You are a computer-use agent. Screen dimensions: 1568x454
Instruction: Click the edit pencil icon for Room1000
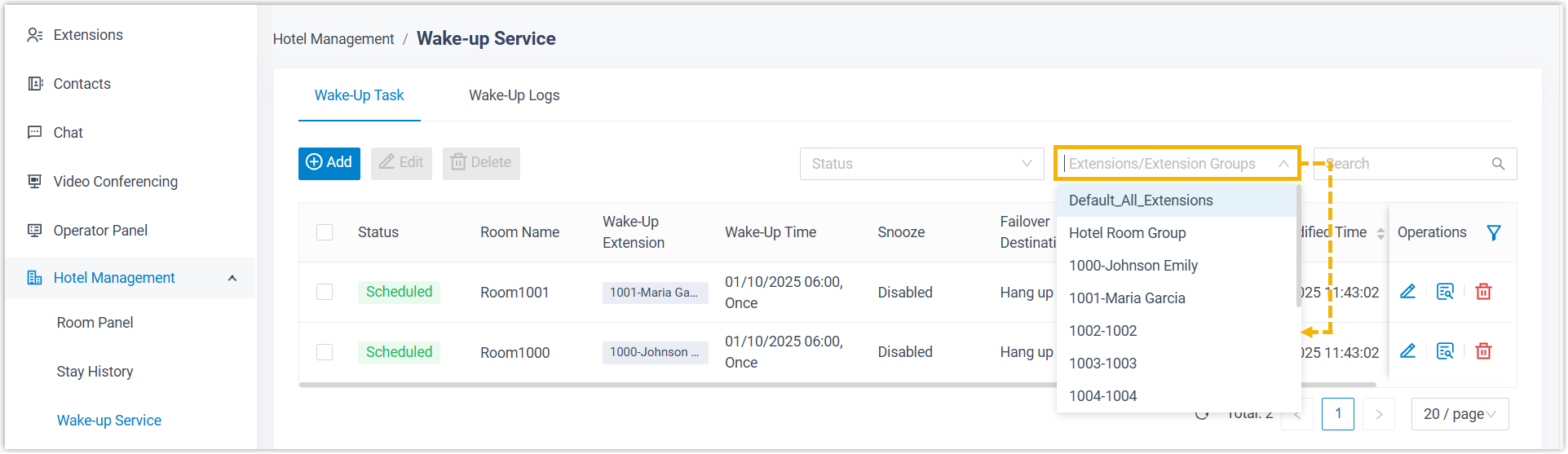click(x=1407, y=351)
